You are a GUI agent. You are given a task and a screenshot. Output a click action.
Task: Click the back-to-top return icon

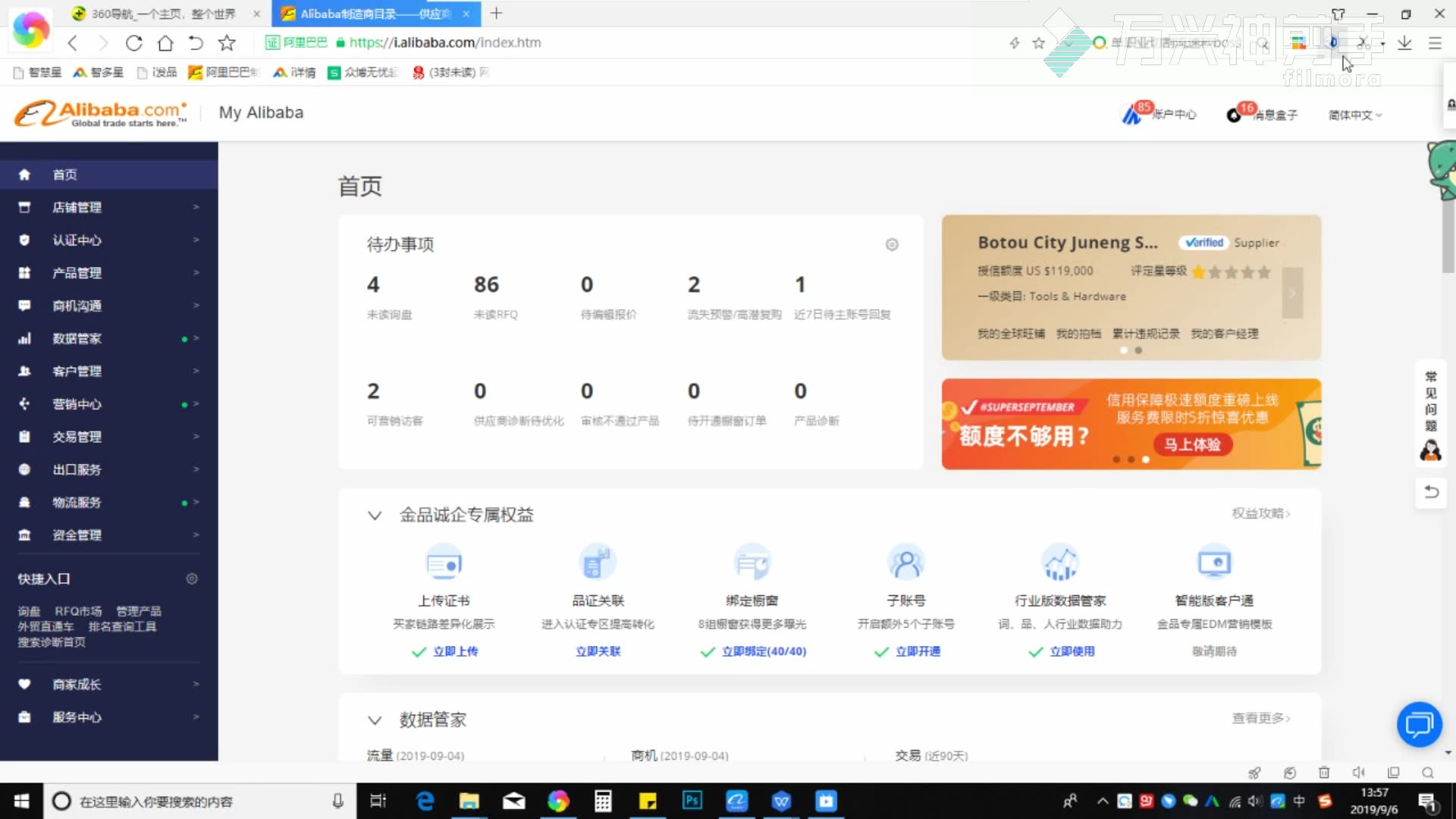click(1431, 492)
